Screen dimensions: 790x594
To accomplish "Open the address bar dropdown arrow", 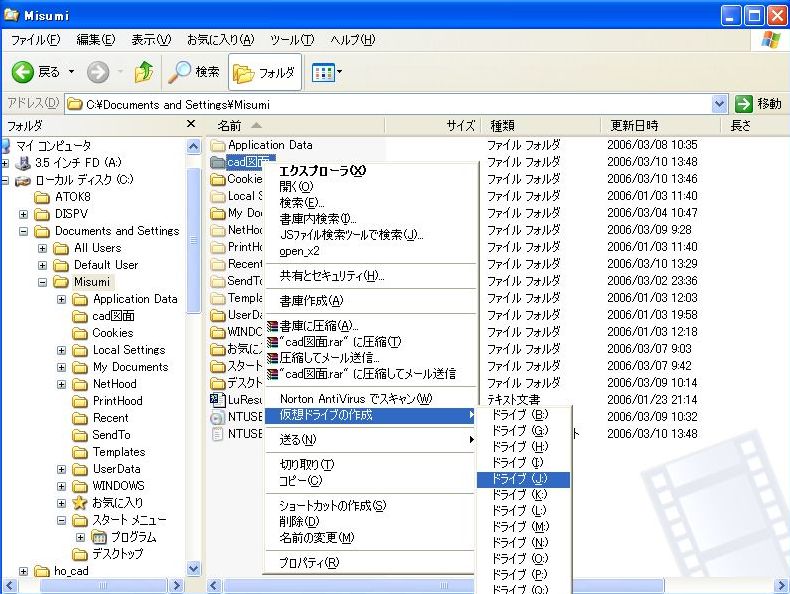I will point(719,104).
